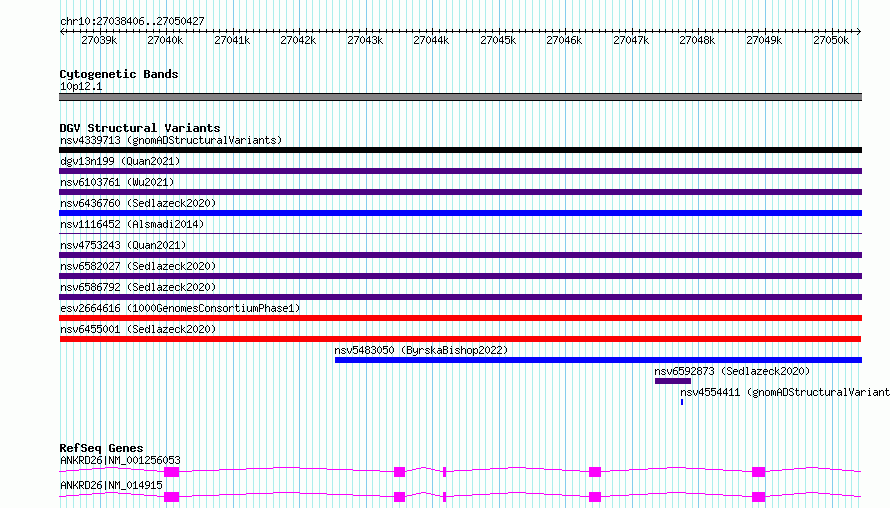
Task: Select the purple nsv6586792 variant bar
Action: (460, 297)
